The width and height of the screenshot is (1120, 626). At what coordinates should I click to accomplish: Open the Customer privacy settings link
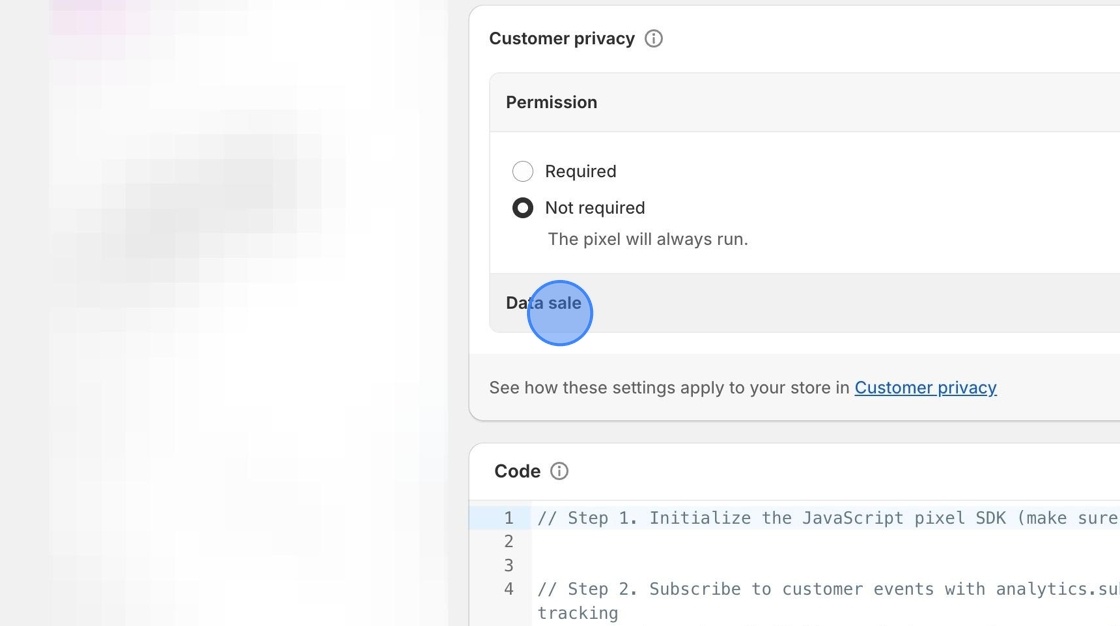point(924,387)
